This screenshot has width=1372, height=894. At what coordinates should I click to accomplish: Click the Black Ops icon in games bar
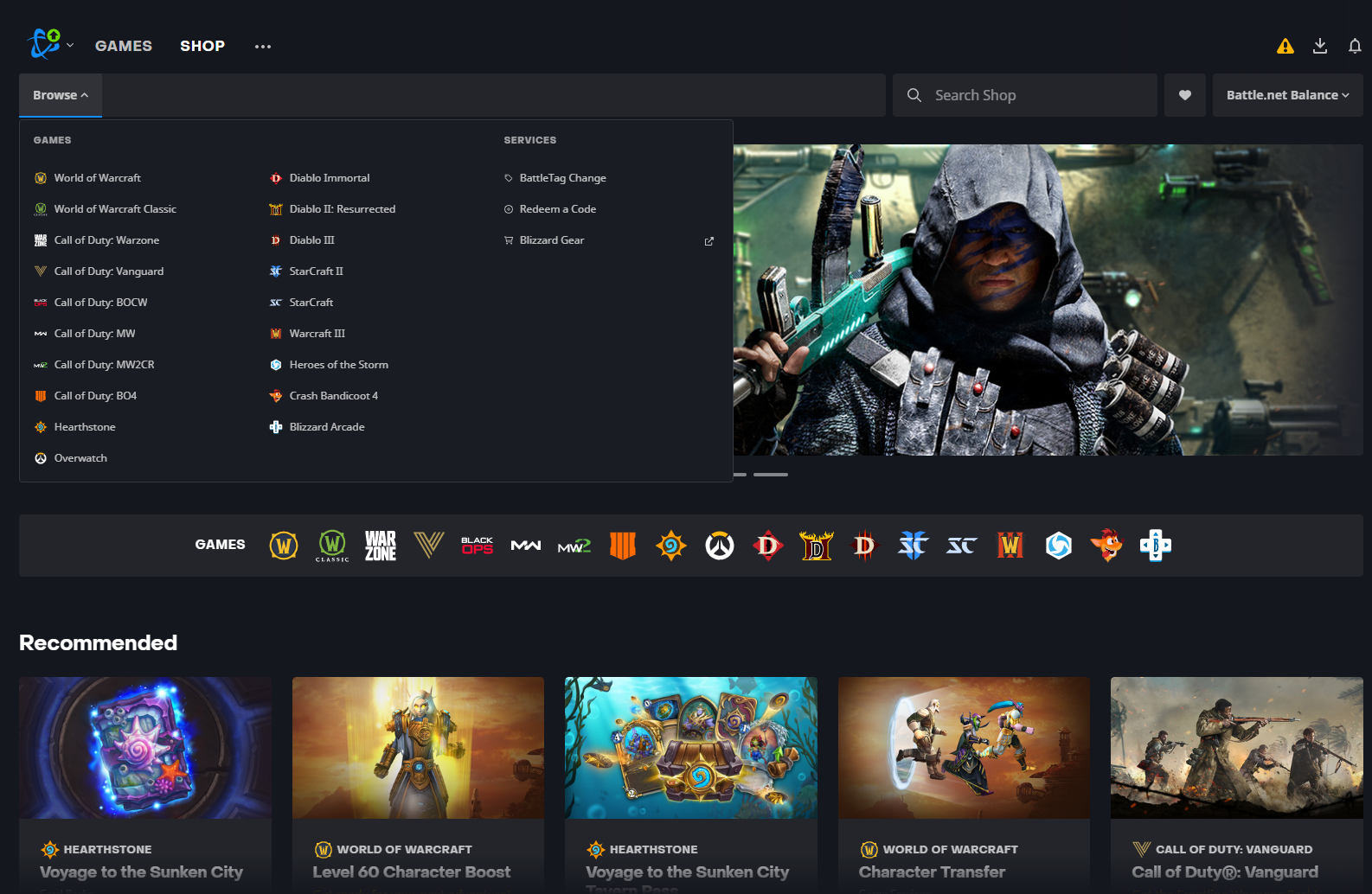pyautogui.click(x=478, y=546)
